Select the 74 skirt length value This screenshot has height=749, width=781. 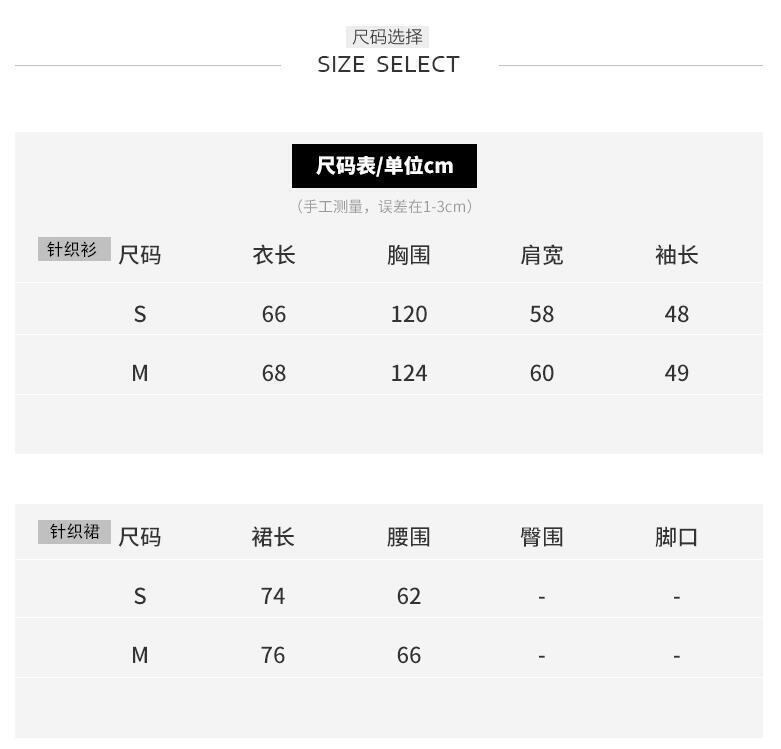[x=273, y=596]
